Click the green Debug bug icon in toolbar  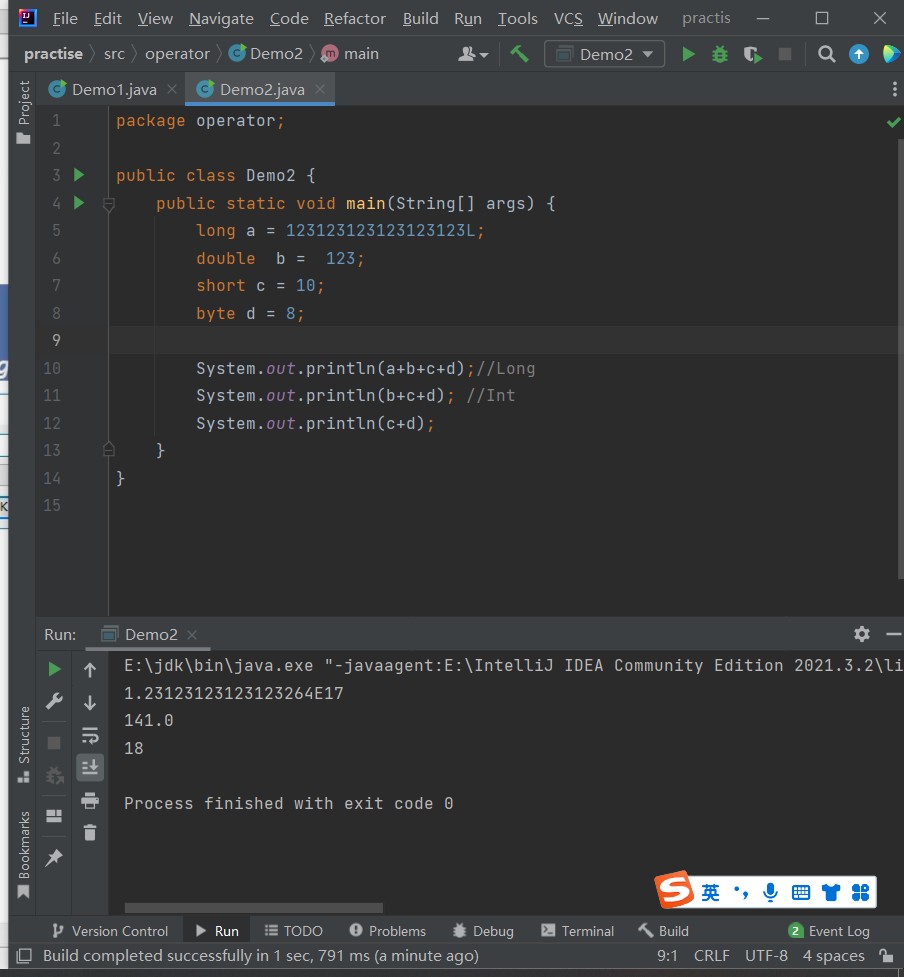(720, 54)
